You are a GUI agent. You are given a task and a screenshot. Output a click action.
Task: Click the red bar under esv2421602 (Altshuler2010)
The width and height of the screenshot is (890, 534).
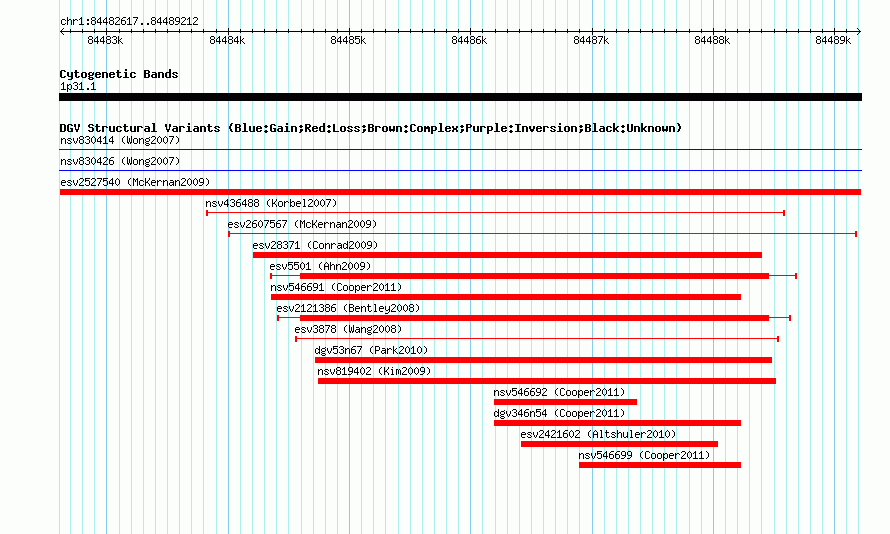[619, 444]
